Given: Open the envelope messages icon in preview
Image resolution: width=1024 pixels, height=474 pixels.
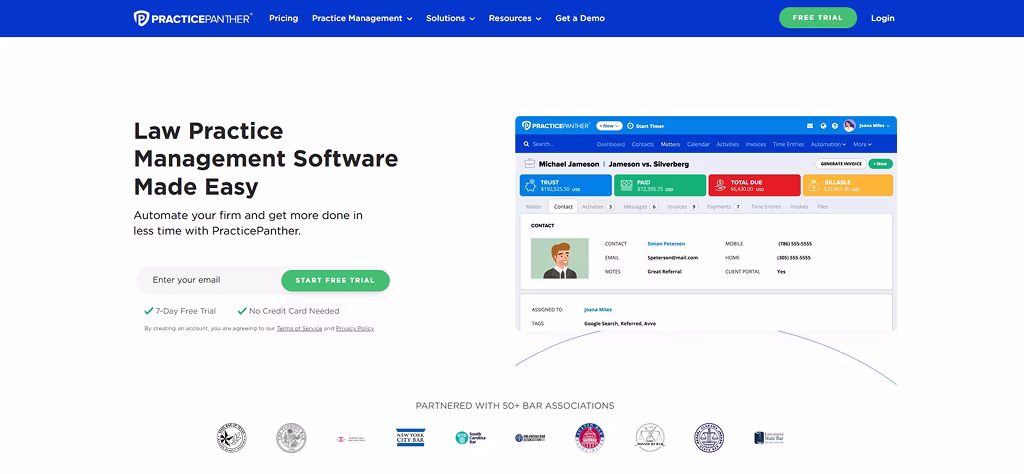Looking at the screenshot, I should tap(810, 126).
